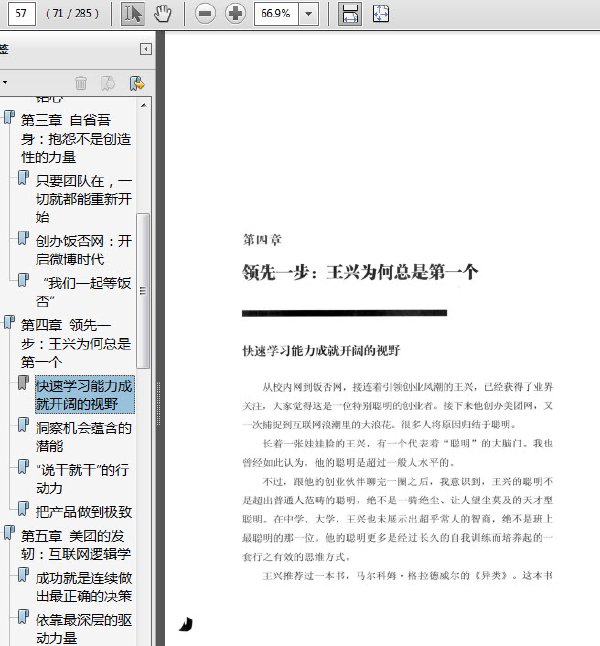Open the bookmarks options dropdown arrow
Viewport: 600px width, 646px height.
(x=5, y=82)
